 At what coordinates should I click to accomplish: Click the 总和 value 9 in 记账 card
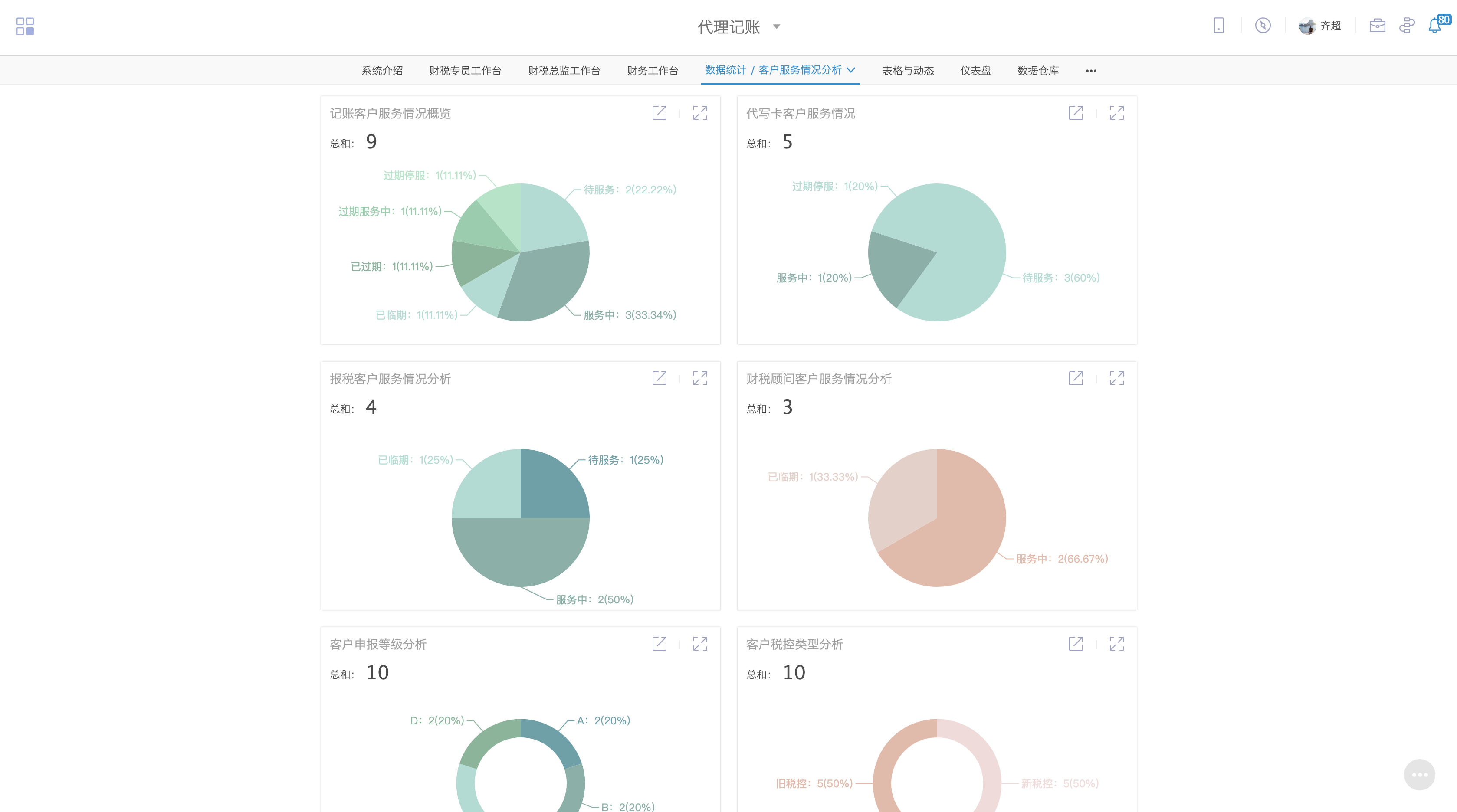(371, 141)
